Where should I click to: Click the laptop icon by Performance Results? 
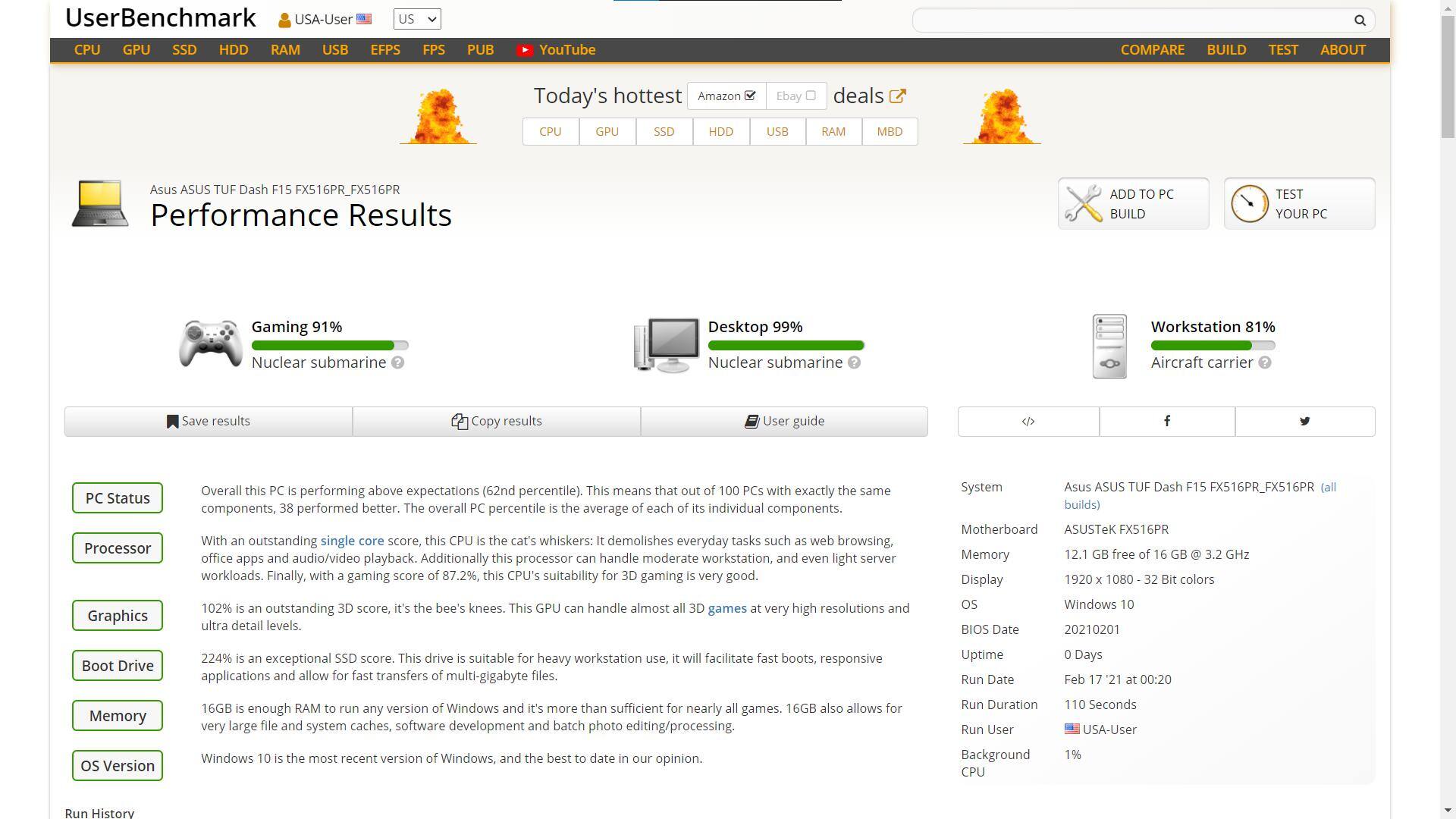(x=100, y=203)
